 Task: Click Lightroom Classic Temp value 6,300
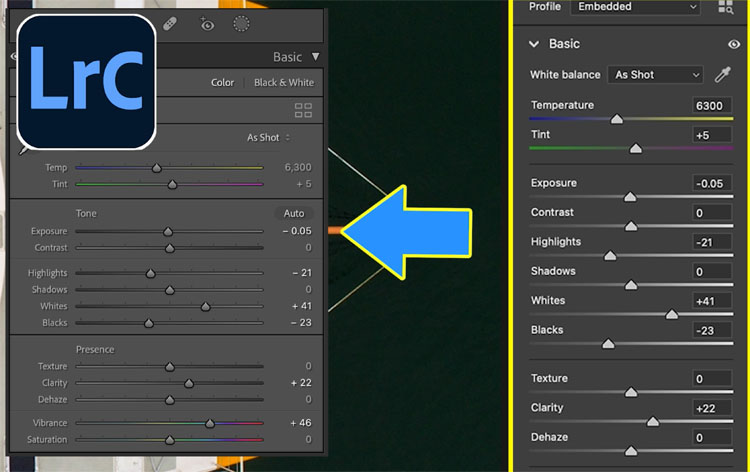[298, 167]
